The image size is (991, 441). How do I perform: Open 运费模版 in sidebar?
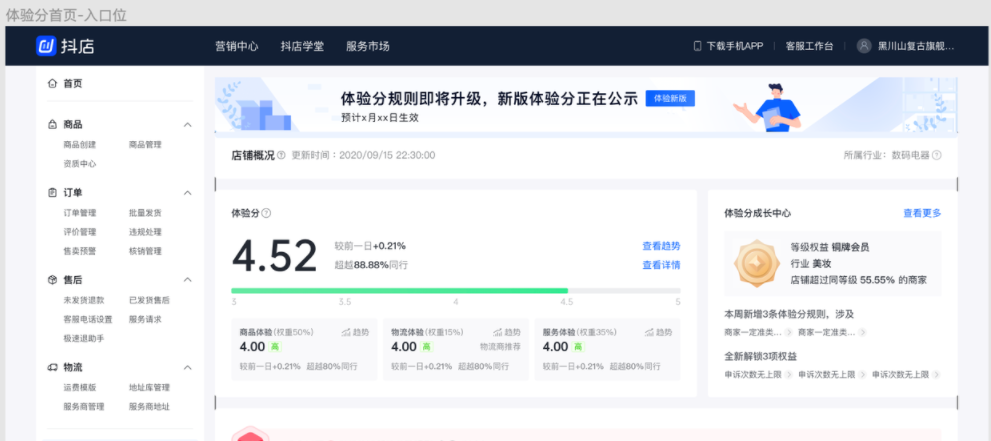coord(80,387)
